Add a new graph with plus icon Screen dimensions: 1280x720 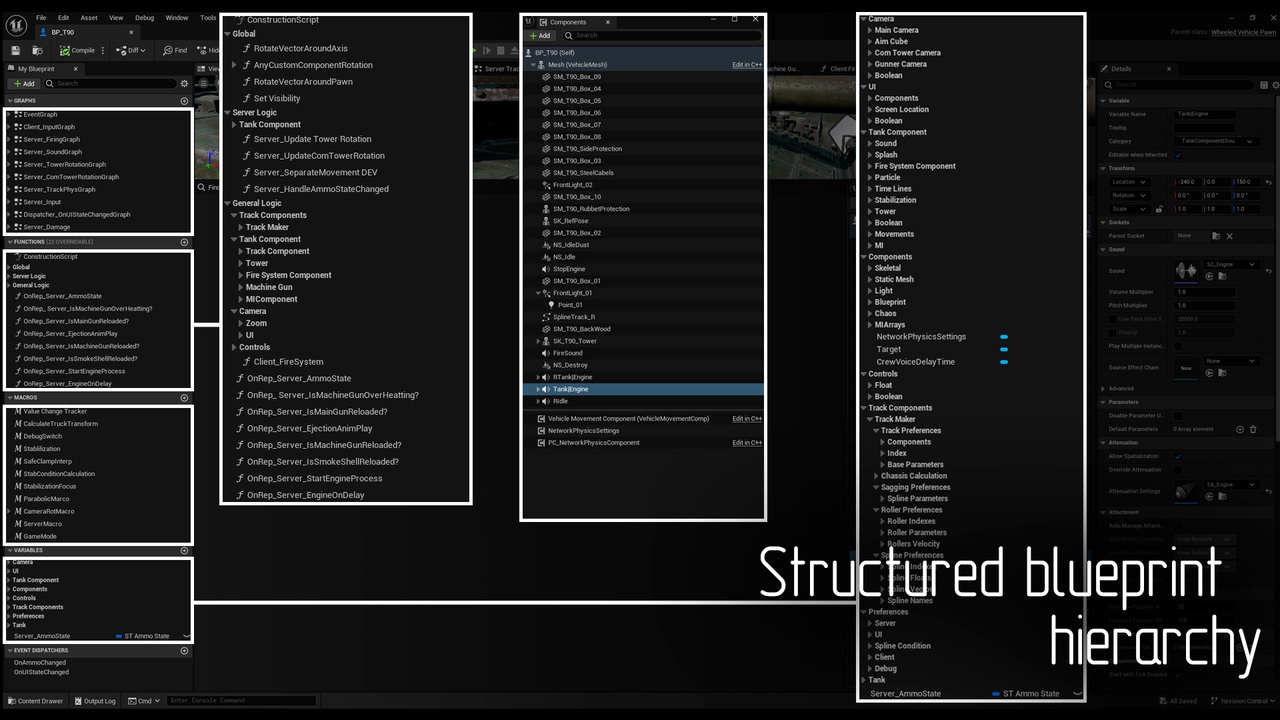click(184, 101)
